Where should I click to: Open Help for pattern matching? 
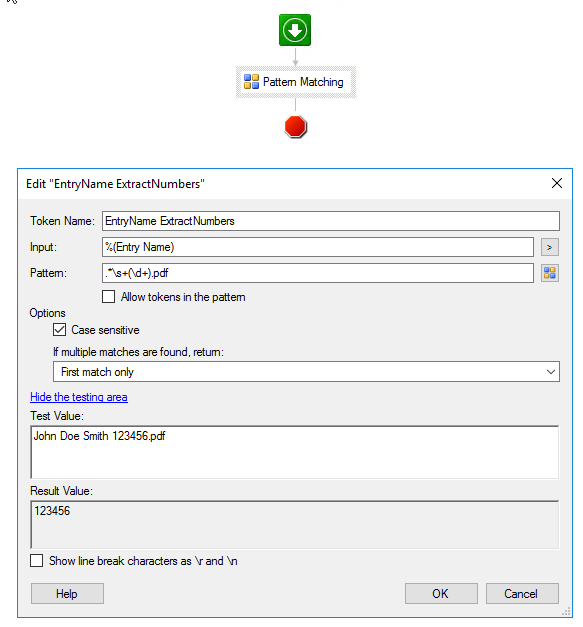(x=67, y=593)
